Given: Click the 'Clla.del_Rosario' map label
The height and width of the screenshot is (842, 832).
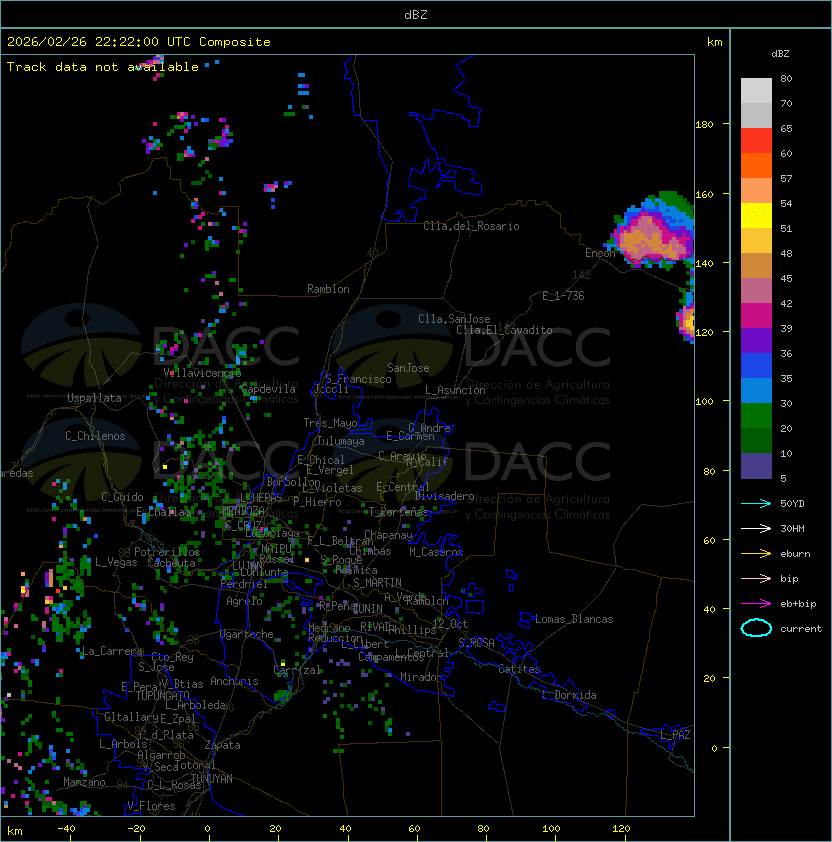Looking at the screenshot, I should point(471,226).
